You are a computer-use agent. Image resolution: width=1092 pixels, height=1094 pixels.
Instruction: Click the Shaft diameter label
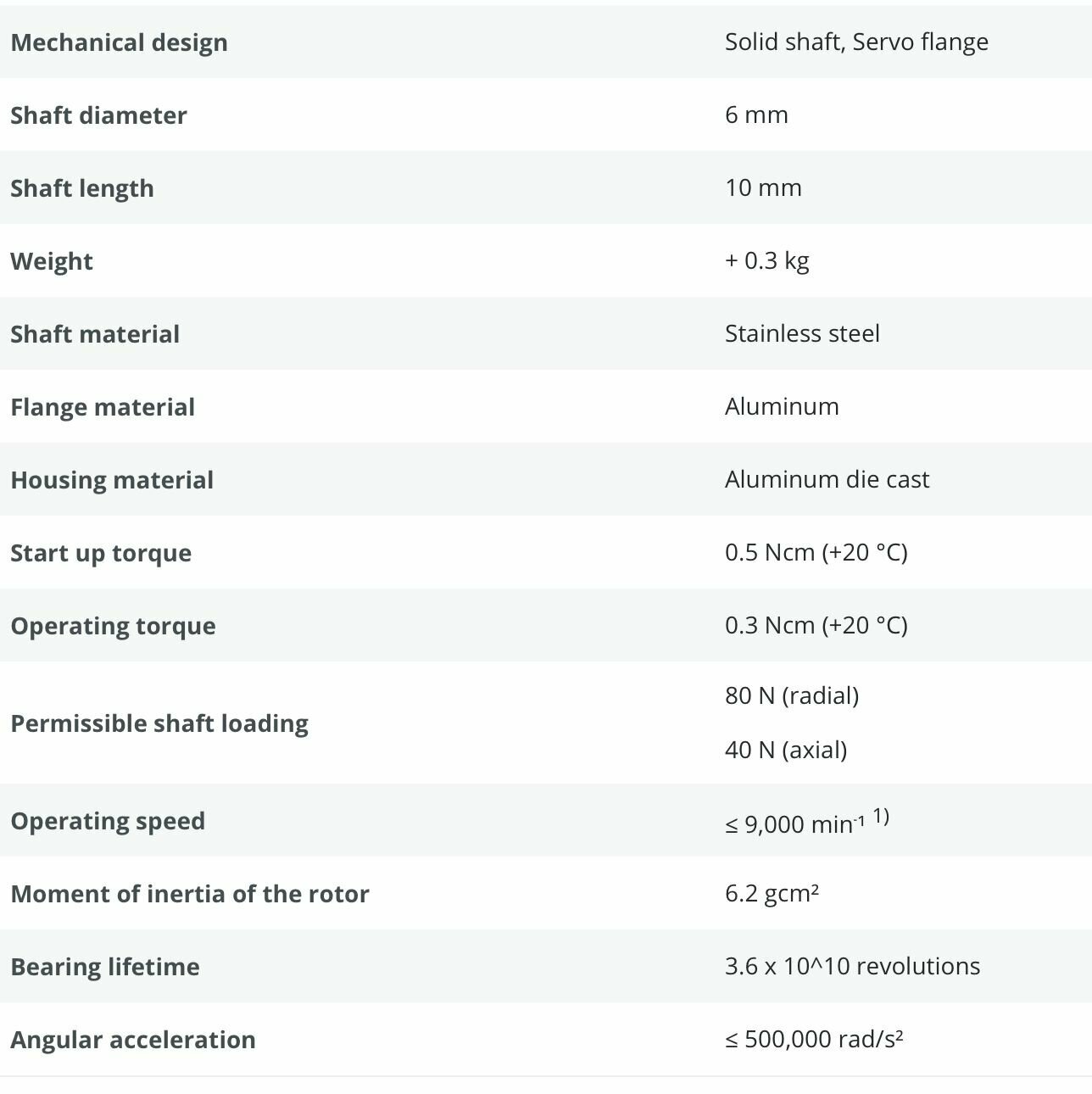[x=98, y=115]
